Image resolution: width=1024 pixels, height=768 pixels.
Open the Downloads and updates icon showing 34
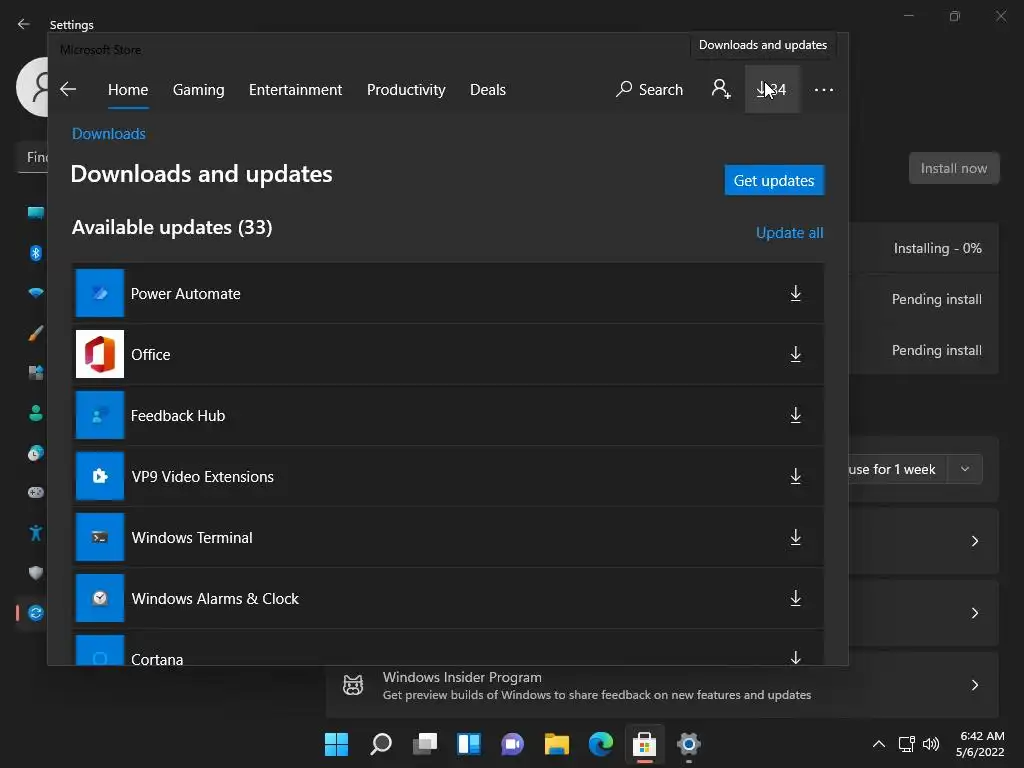pos(772,89)
